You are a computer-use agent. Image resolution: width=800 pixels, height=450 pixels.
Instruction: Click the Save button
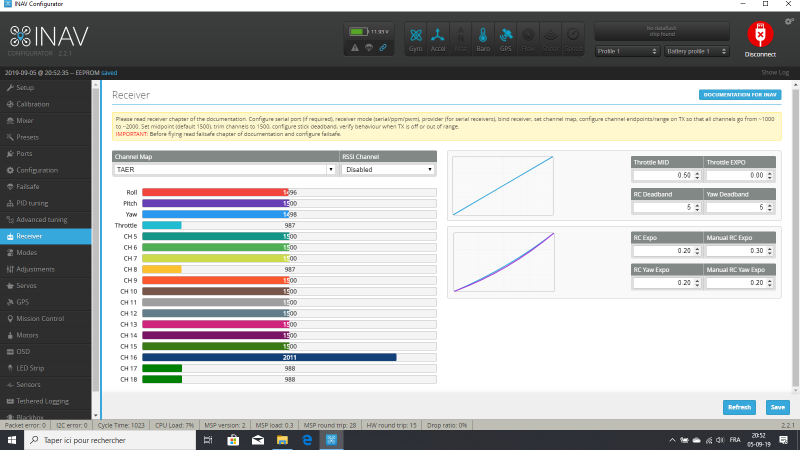click(776, 407)
